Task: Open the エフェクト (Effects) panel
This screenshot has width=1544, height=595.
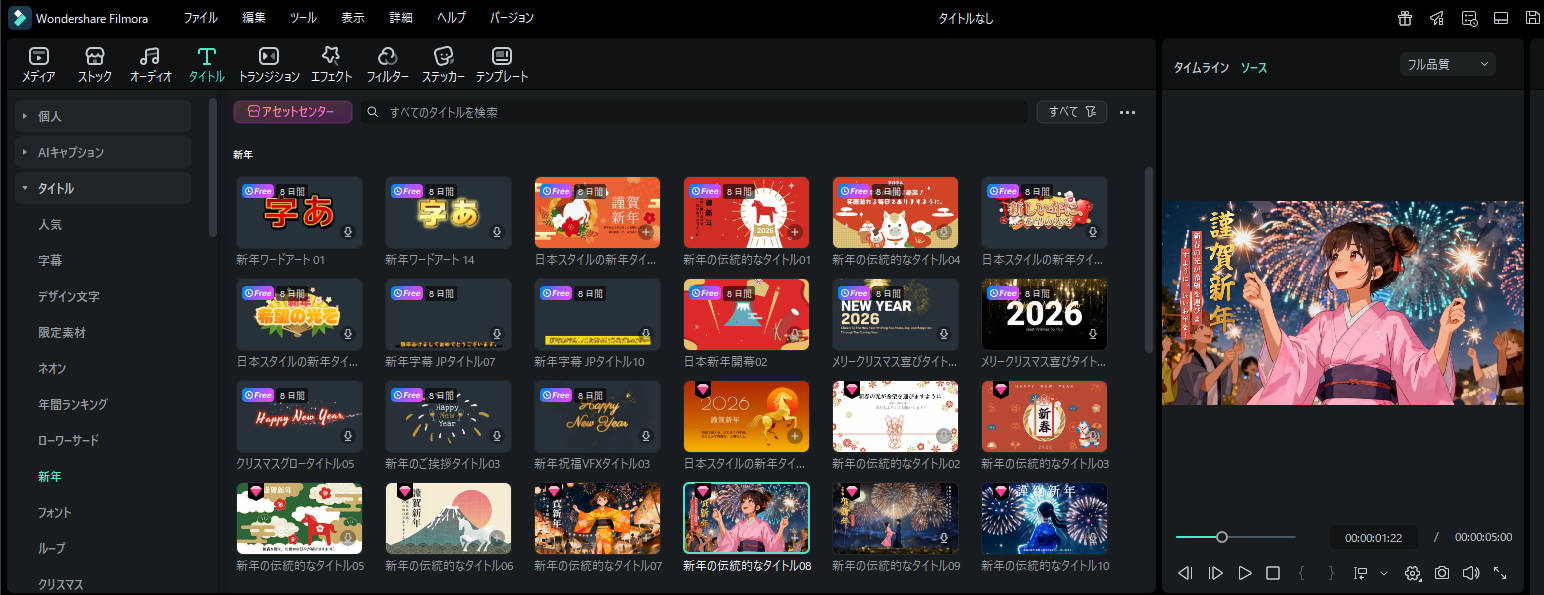Action: coord(331,65)
